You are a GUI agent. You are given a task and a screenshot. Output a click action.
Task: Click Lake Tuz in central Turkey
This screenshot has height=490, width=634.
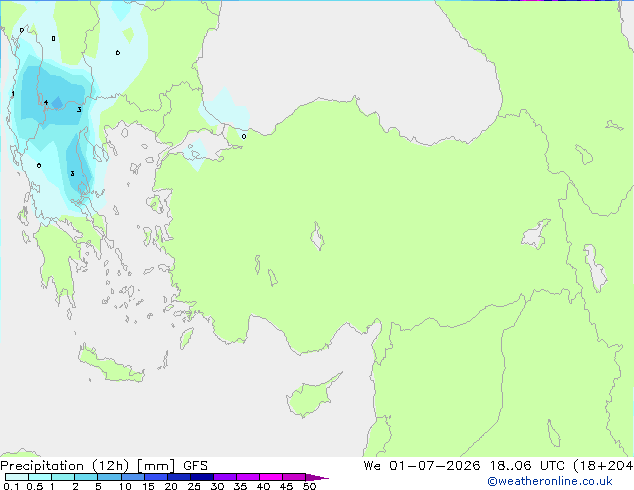point(317,236)
